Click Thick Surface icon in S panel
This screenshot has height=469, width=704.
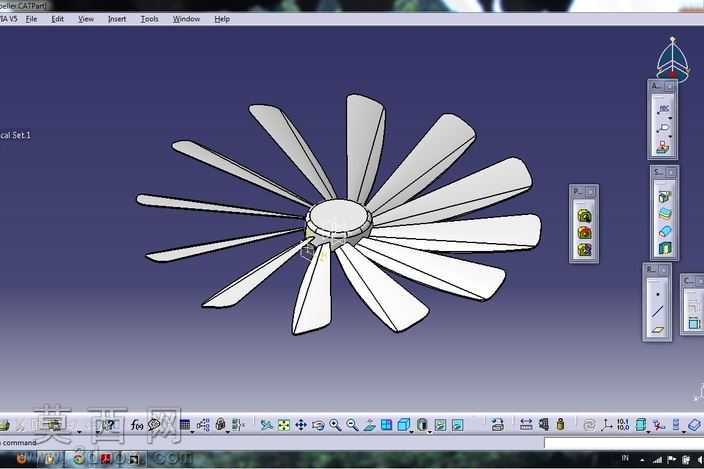tap(664, 214)
